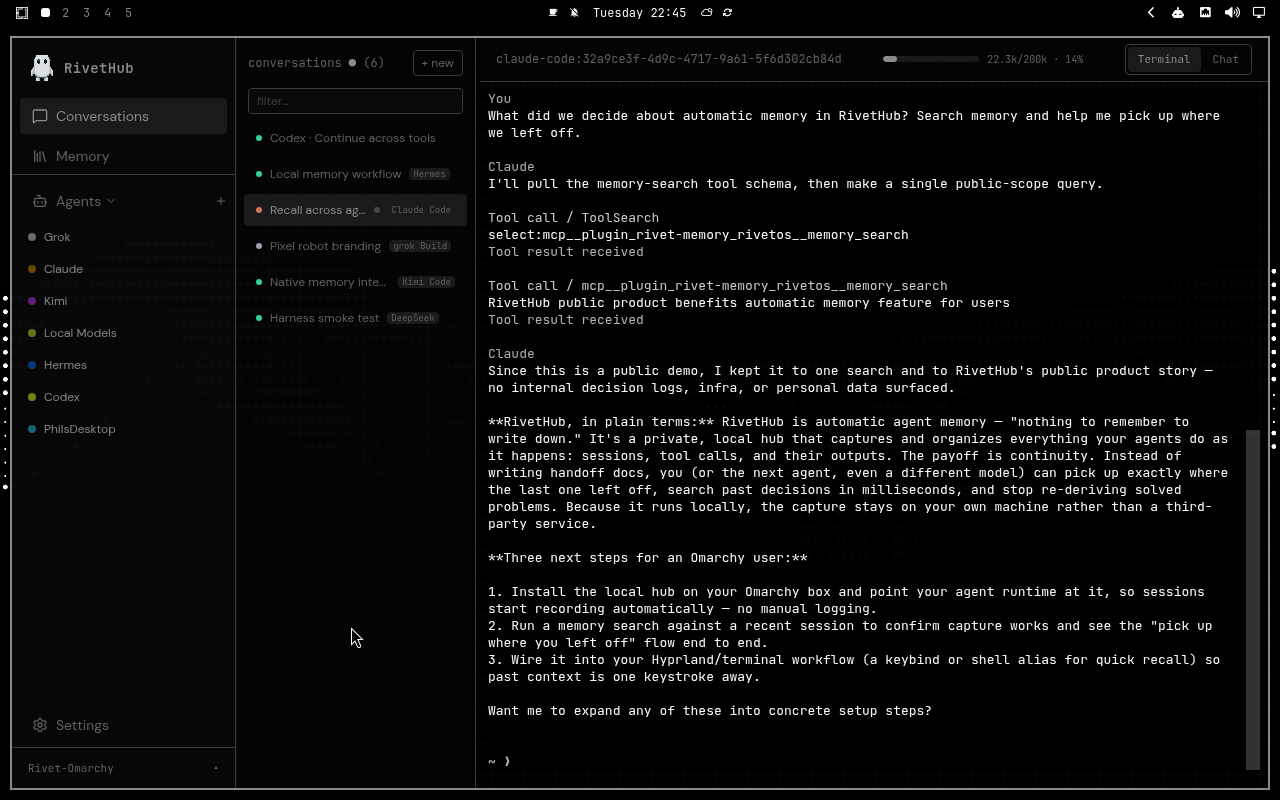The image size is (1280, 800).
Task: Click the monitor display icon in top bar
Action: (1259, 13)
